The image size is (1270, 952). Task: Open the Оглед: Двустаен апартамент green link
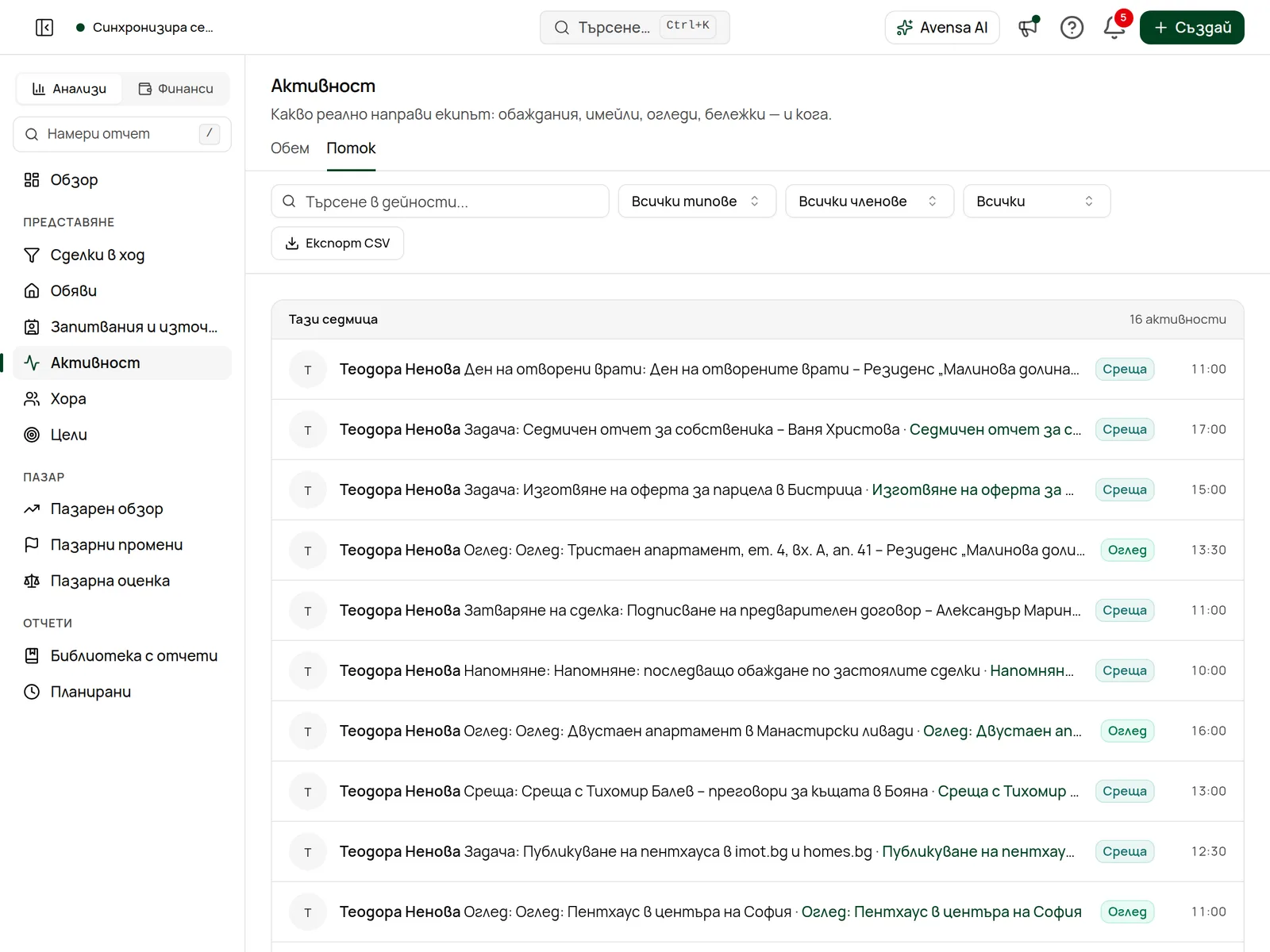[1003, 731]
